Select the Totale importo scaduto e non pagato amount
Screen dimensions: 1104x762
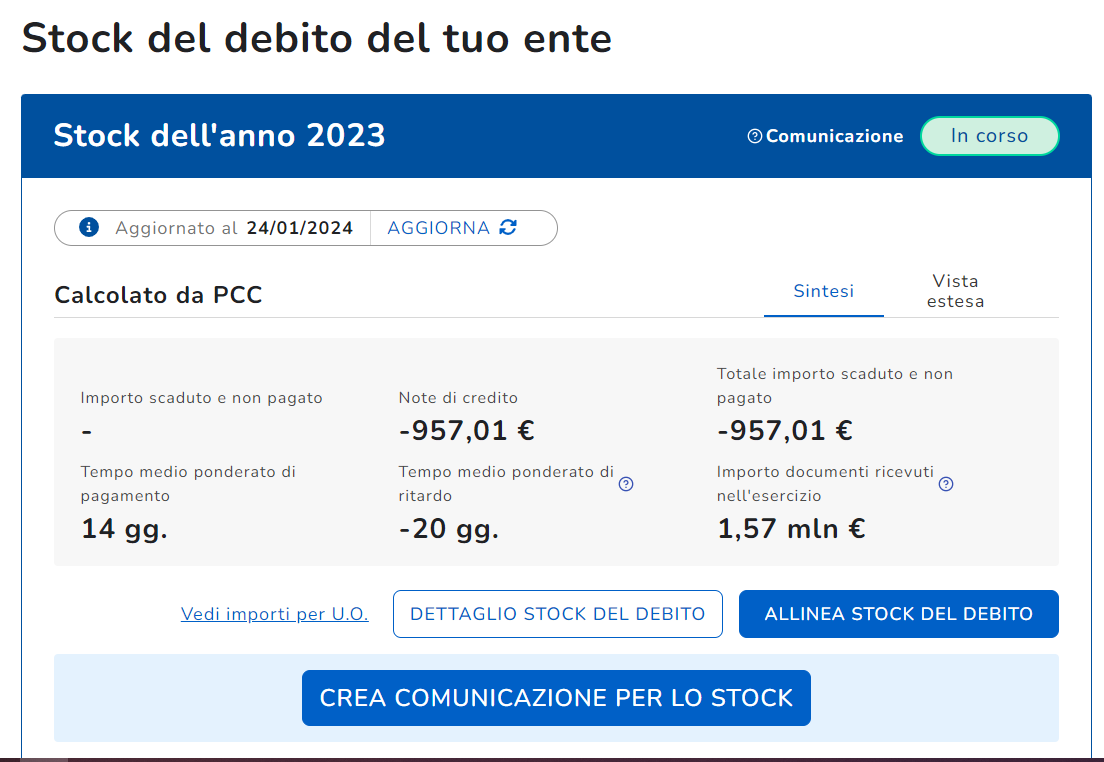pyautogui.click(x=784, y=431)
